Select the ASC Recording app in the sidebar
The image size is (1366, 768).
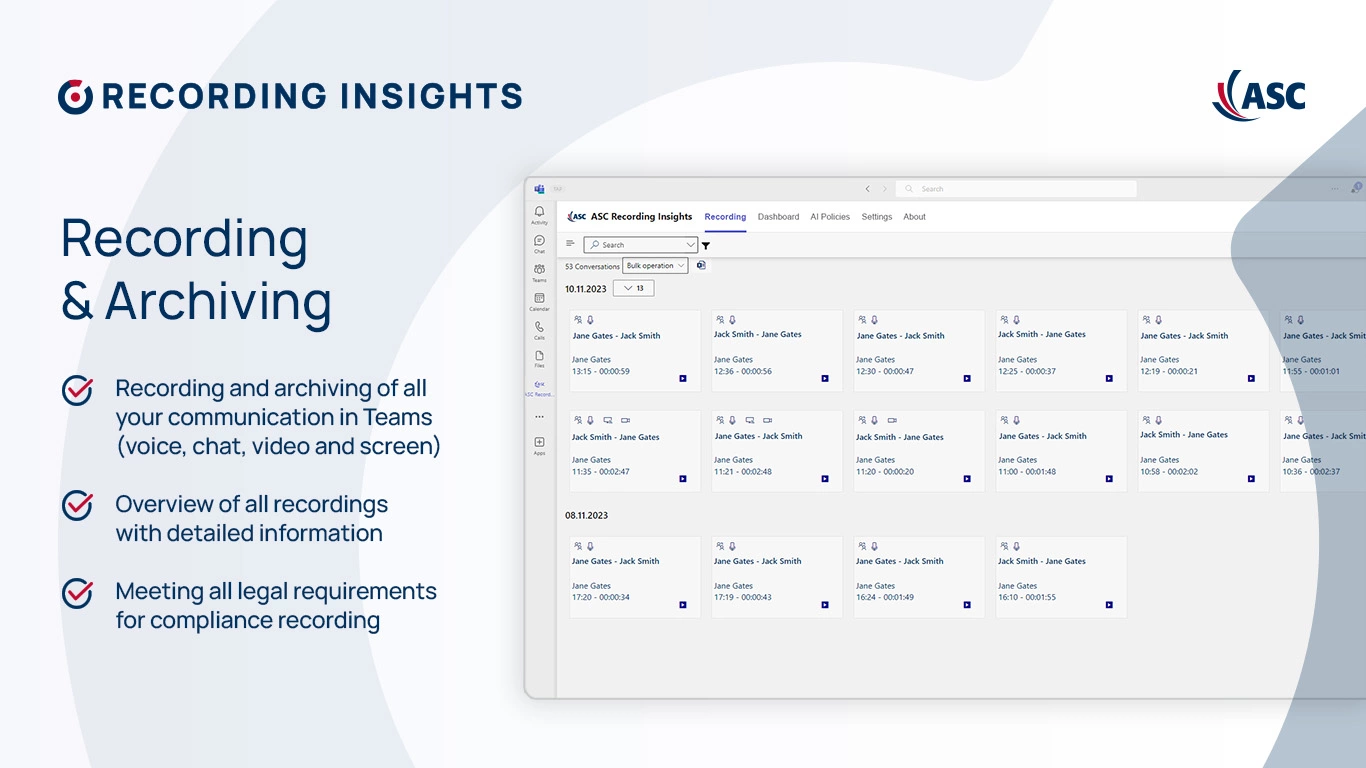click(540, 387)
